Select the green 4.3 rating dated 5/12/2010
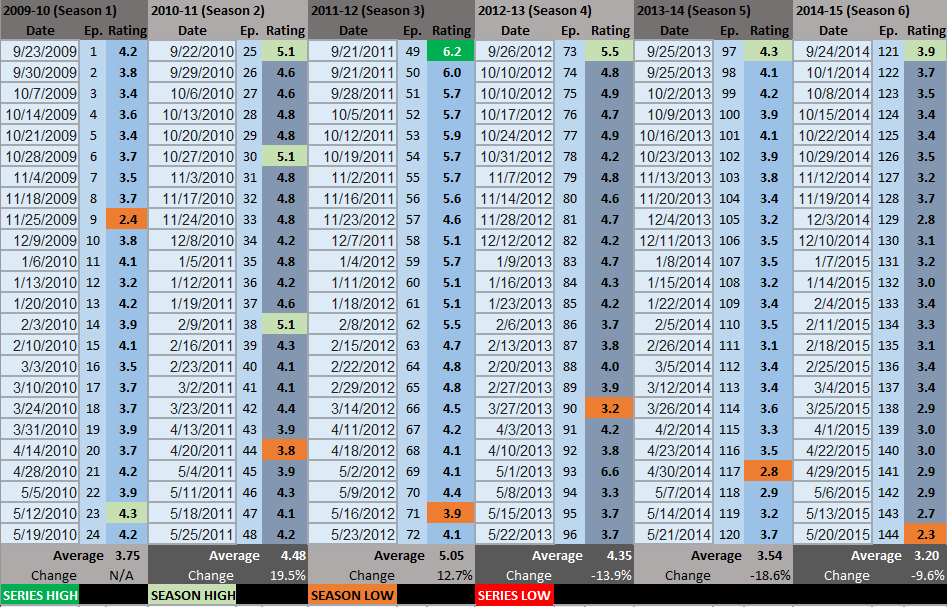This screenshot has width=947, height=607. coord(127,513)
